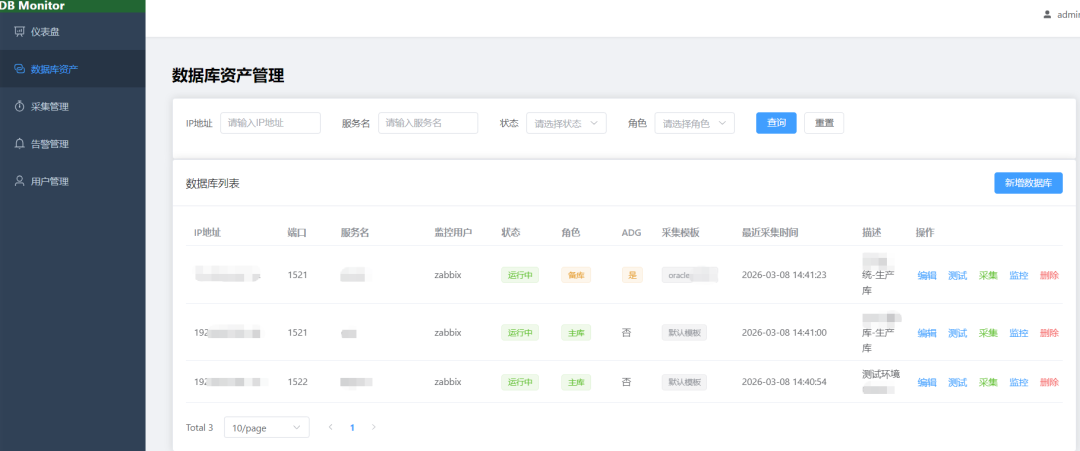
Task: Click the 备库 role tag
Action: tap(576, 275)
